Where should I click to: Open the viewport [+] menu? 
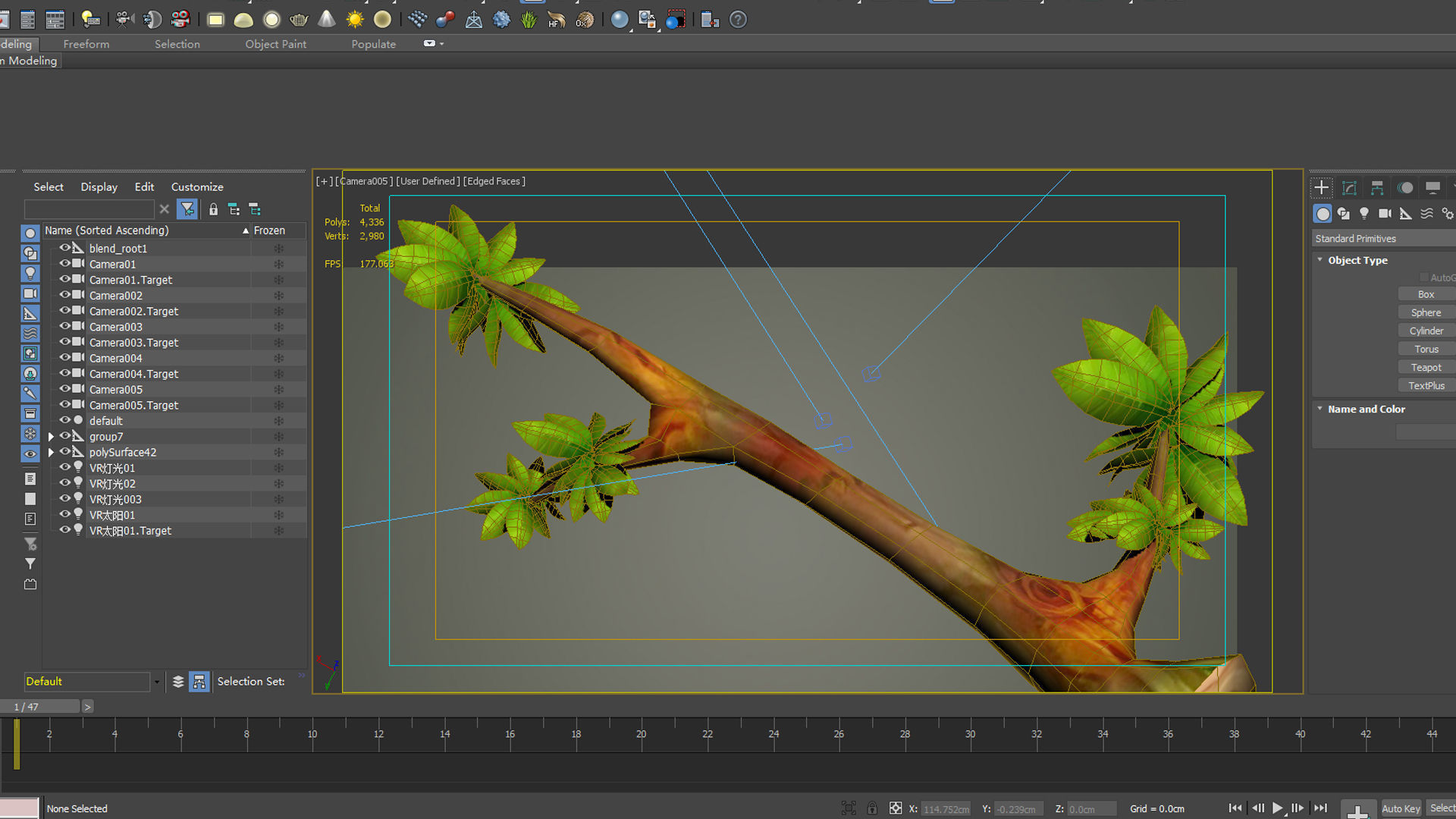pos(324,181)
